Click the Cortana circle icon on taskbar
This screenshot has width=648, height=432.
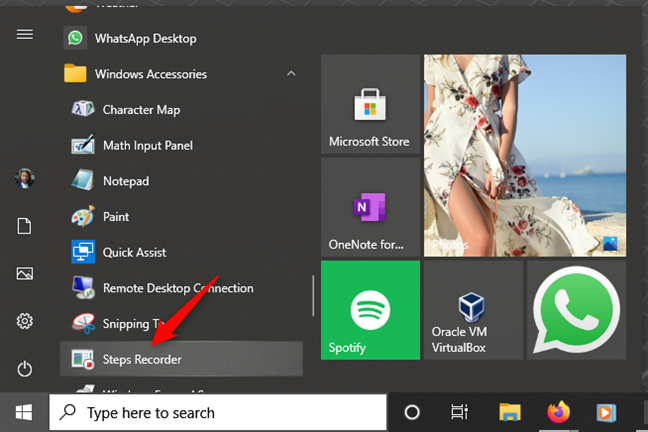click(x=412, y=412)
